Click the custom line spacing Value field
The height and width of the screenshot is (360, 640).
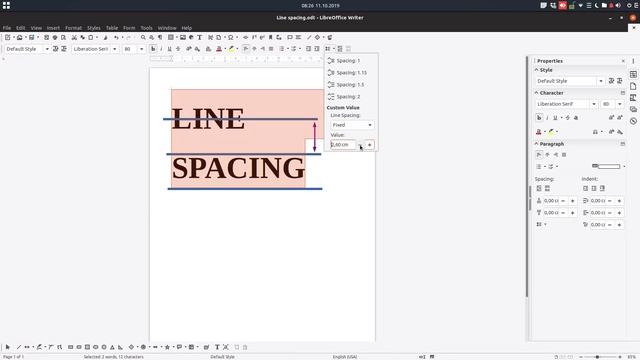tap(343, 144)
